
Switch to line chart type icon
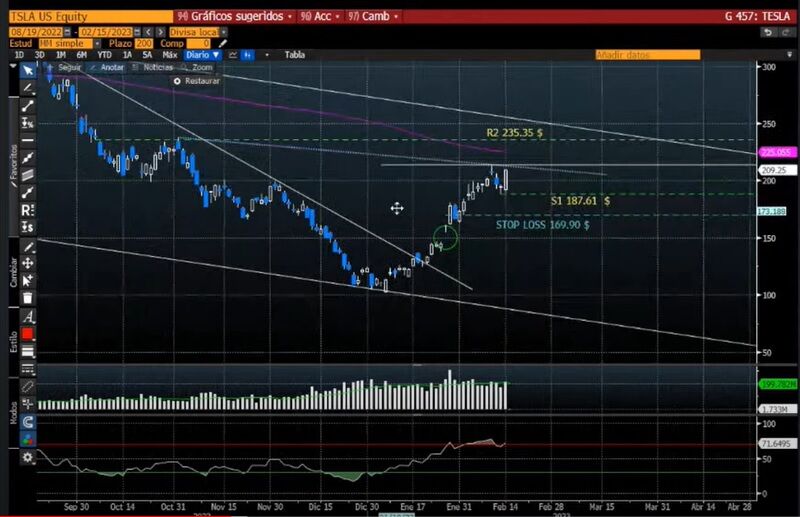click(x=233, y=55)
